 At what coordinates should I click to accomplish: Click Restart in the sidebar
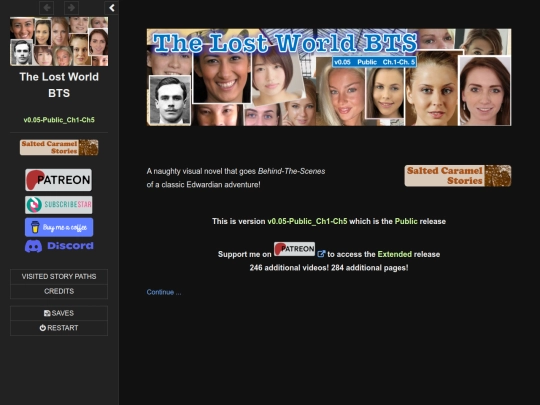pos(59,328)
